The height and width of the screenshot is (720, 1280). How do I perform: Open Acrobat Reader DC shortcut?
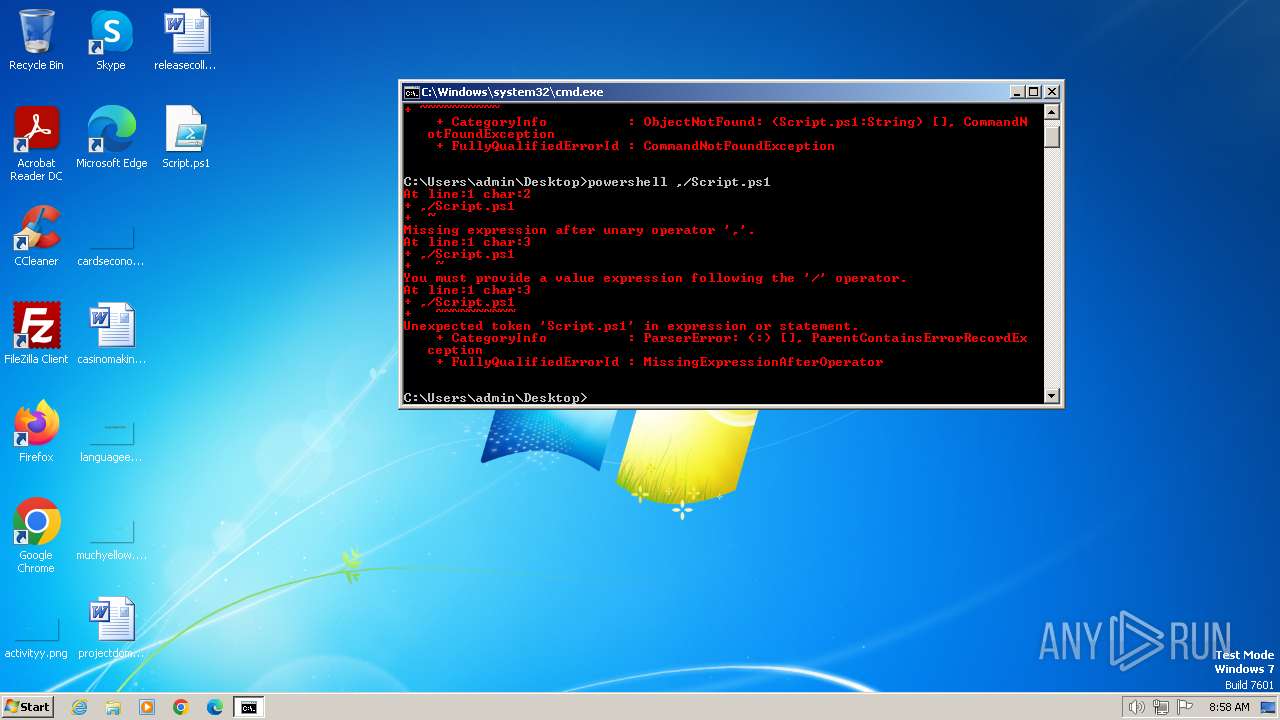tap(36, 143)
